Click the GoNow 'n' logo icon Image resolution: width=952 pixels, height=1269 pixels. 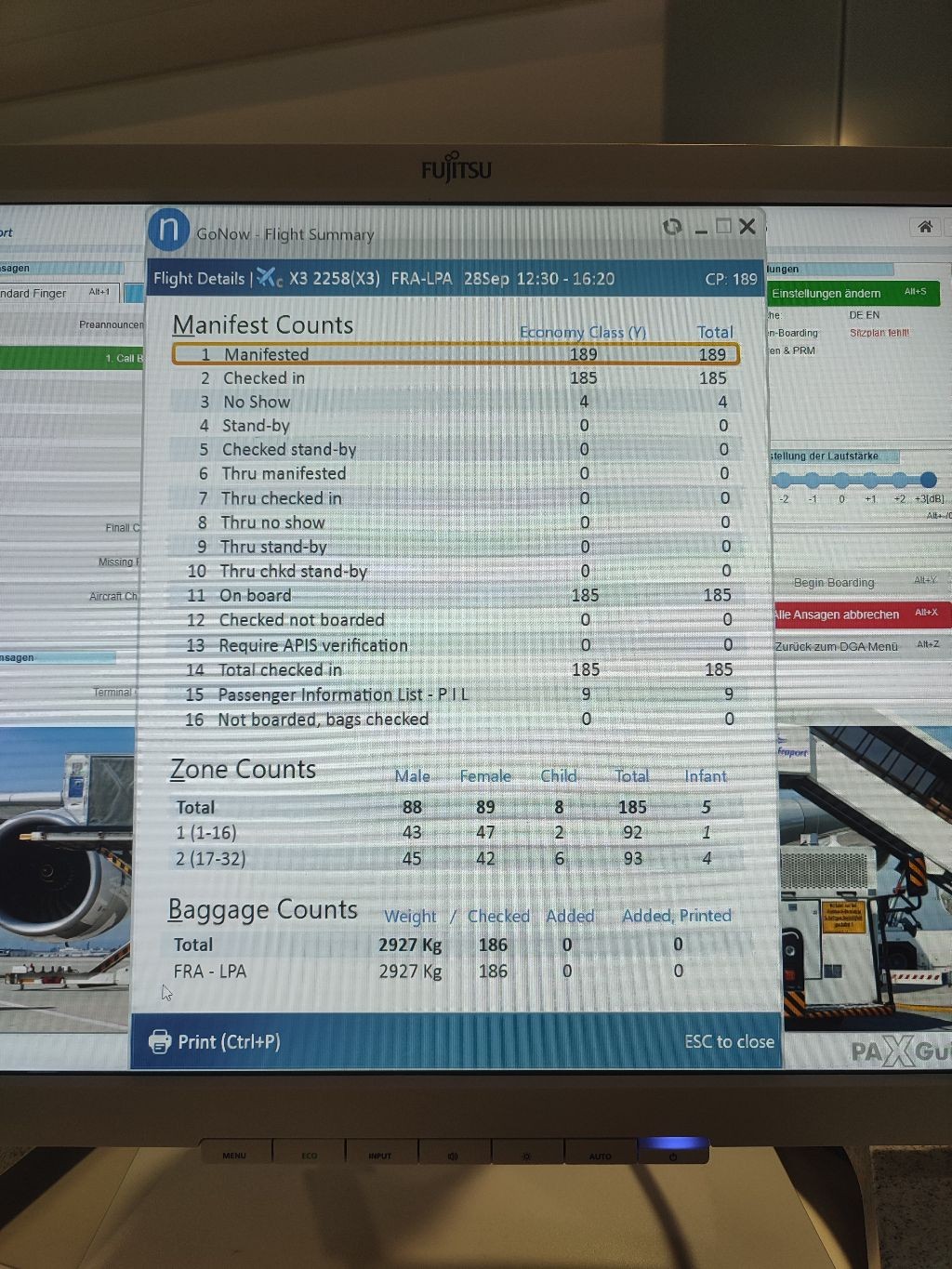169,229
